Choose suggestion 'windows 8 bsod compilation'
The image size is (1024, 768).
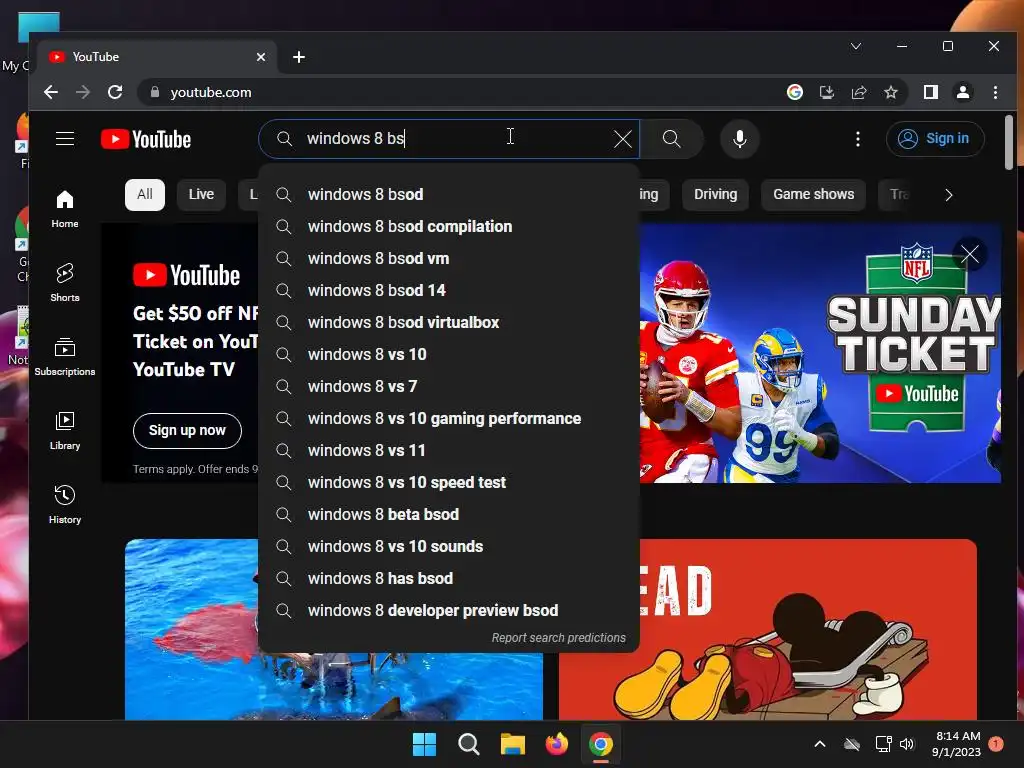click(449, 227)
